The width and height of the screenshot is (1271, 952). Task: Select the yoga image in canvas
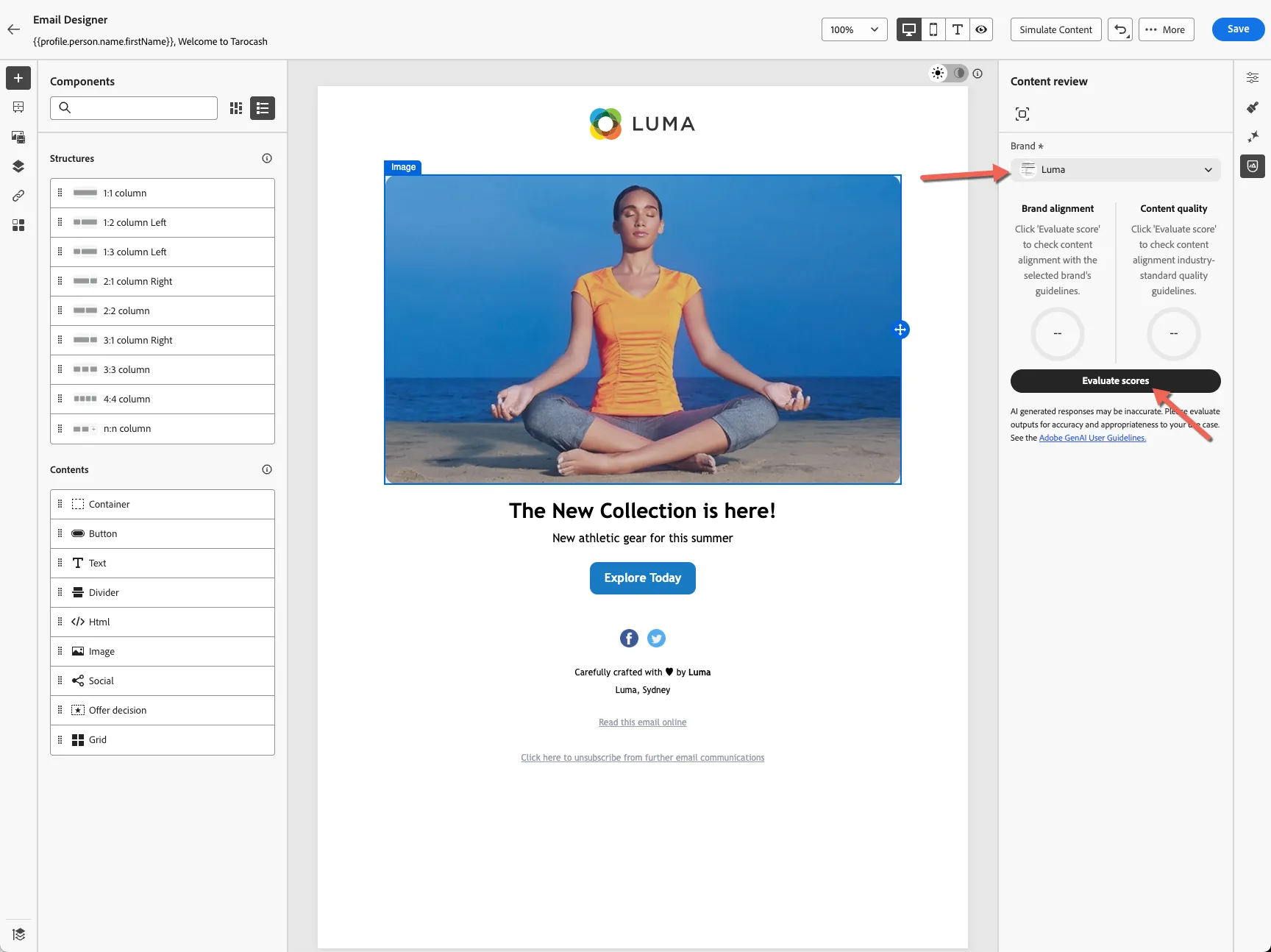point(643,330)
